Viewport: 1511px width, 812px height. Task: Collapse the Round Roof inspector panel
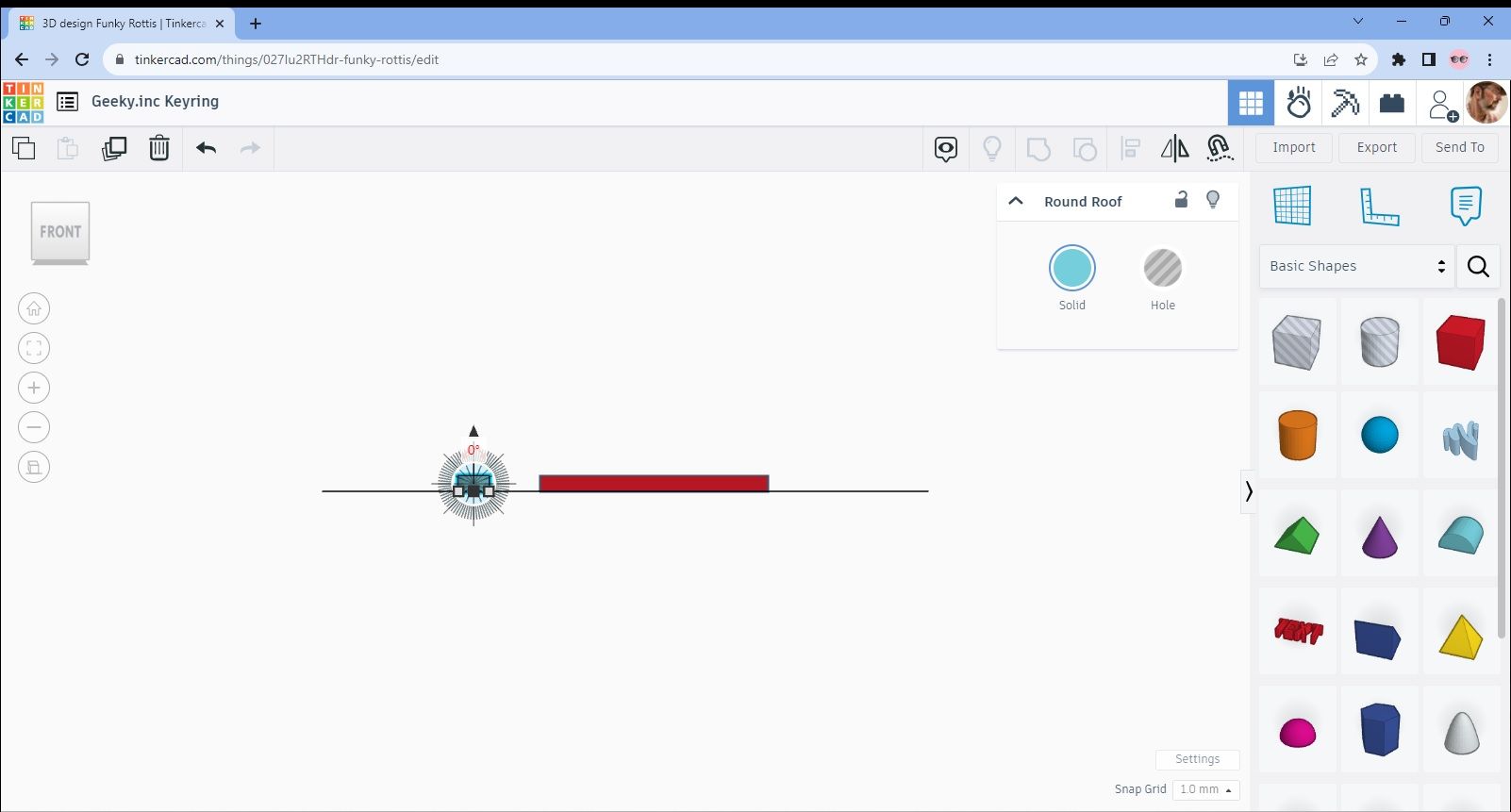[x=1016, y=201]
